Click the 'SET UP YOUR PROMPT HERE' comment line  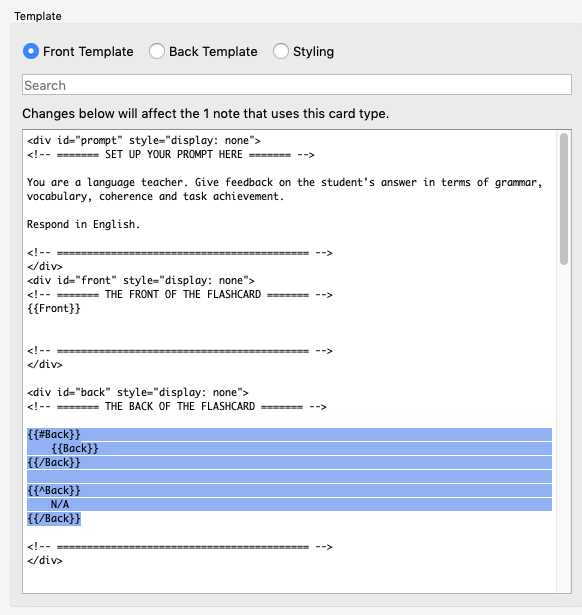[x=171, y=155]
